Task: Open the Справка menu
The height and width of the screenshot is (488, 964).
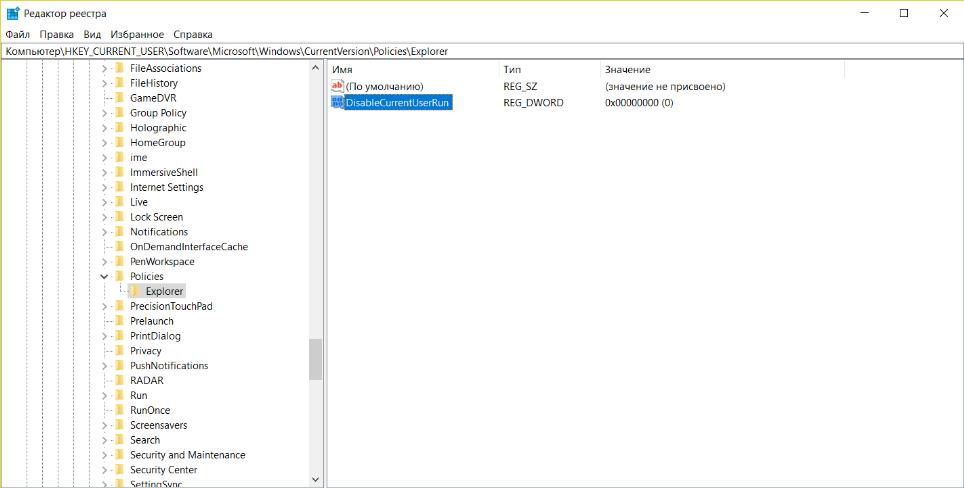Action: (x=193, y=34)
